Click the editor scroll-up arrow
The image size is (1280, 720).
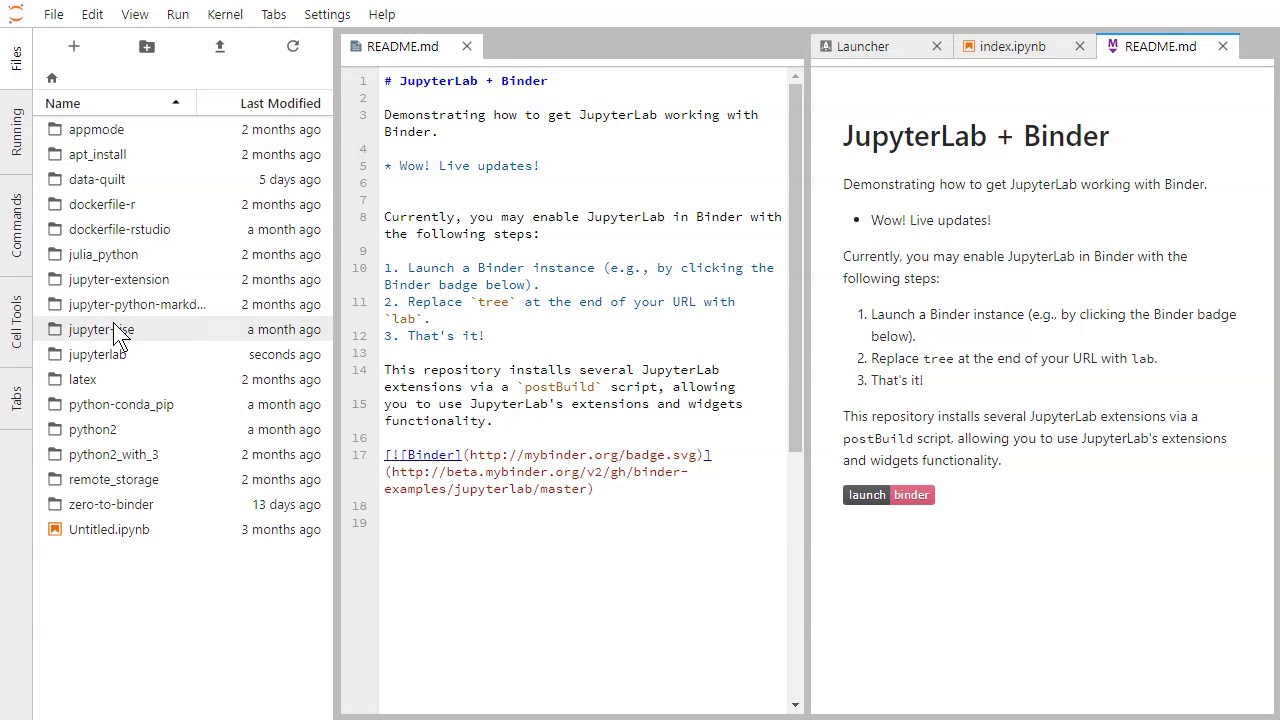(795, 77)
